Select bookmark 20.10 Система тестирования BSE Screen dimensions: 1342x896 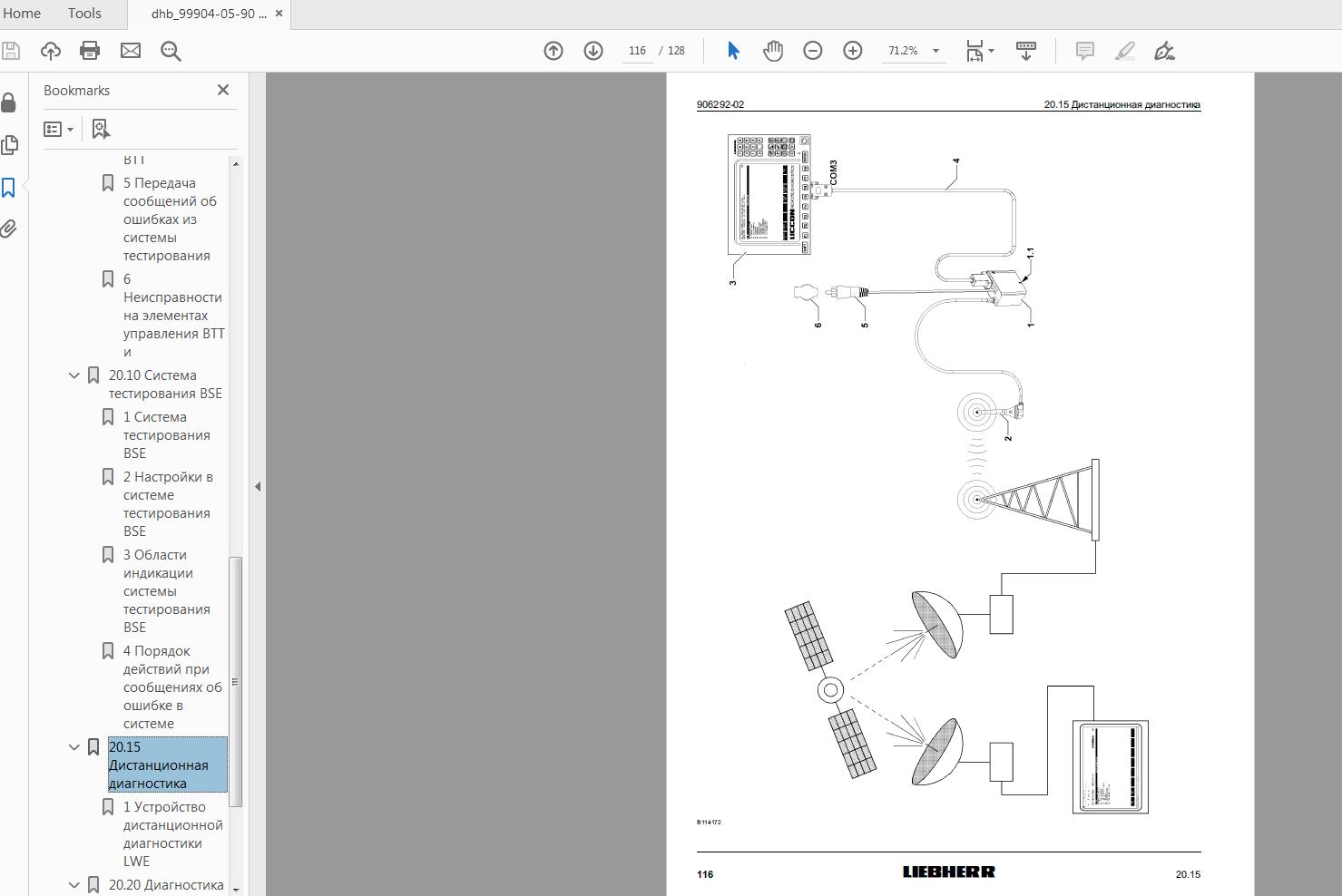pyautogui.click(x=165, y=385)
